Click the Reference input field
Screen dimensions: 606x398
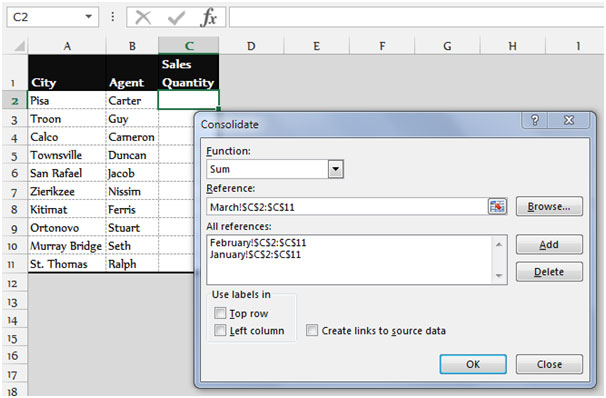pos(347,207)
